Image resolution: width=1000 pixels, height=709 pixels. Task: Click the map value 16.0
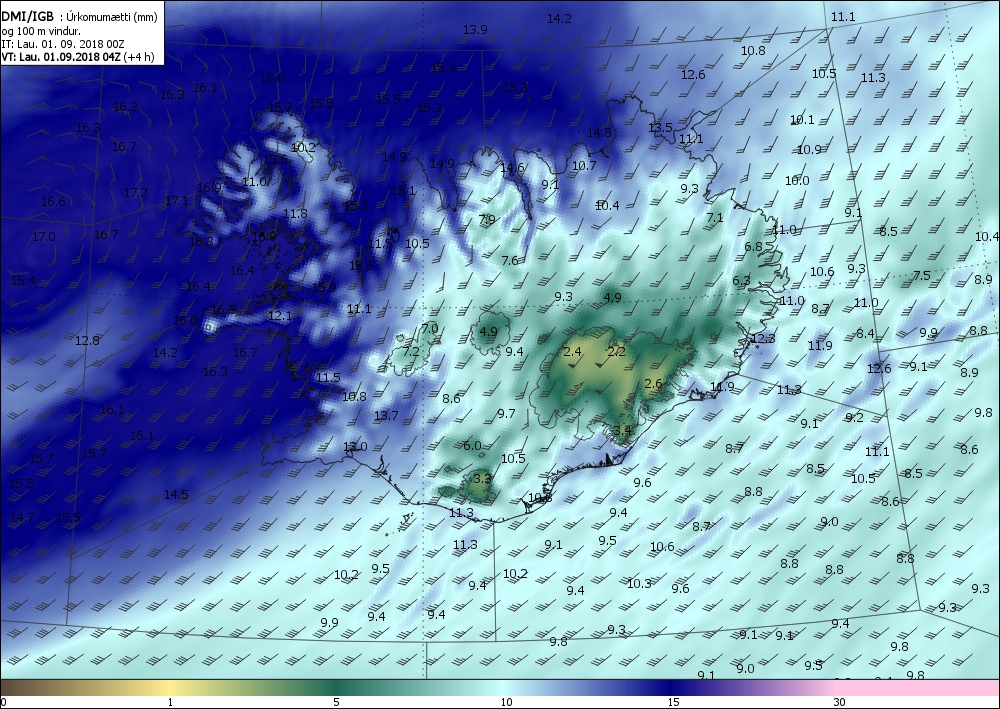[185, 321]
